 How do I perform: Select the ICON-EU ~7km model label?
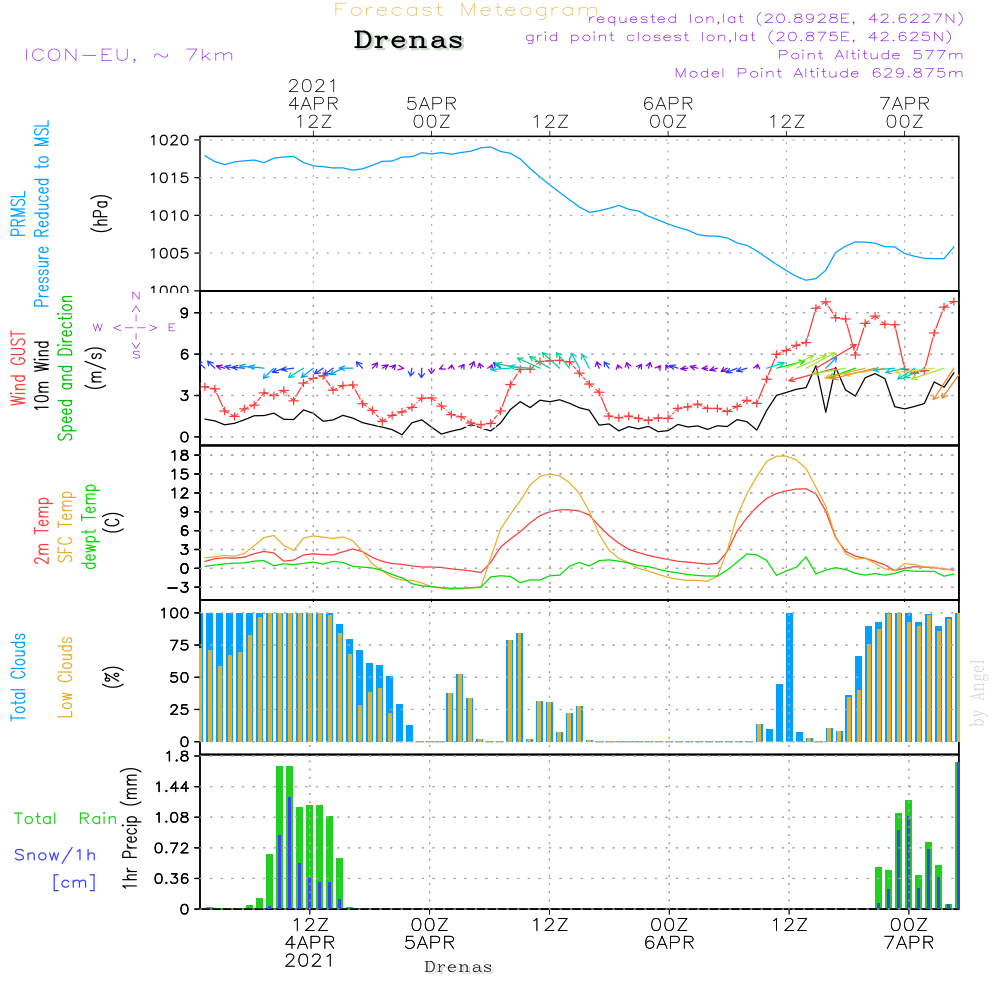[x=127, y=55]
